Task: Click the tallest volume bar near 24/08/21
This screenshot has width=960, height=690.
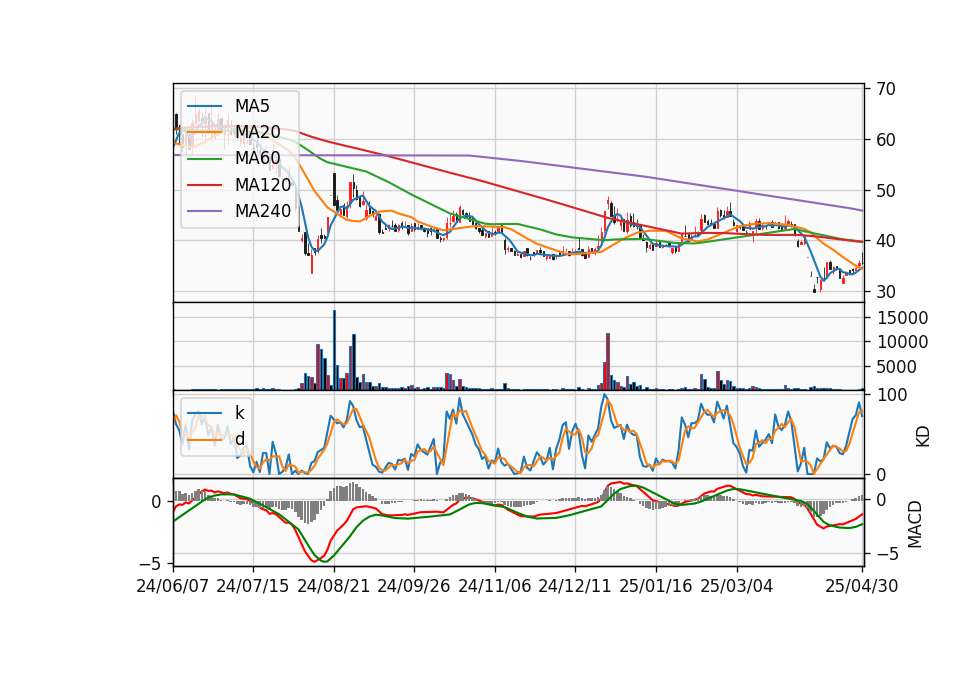Action: click(x=334, y=350)
